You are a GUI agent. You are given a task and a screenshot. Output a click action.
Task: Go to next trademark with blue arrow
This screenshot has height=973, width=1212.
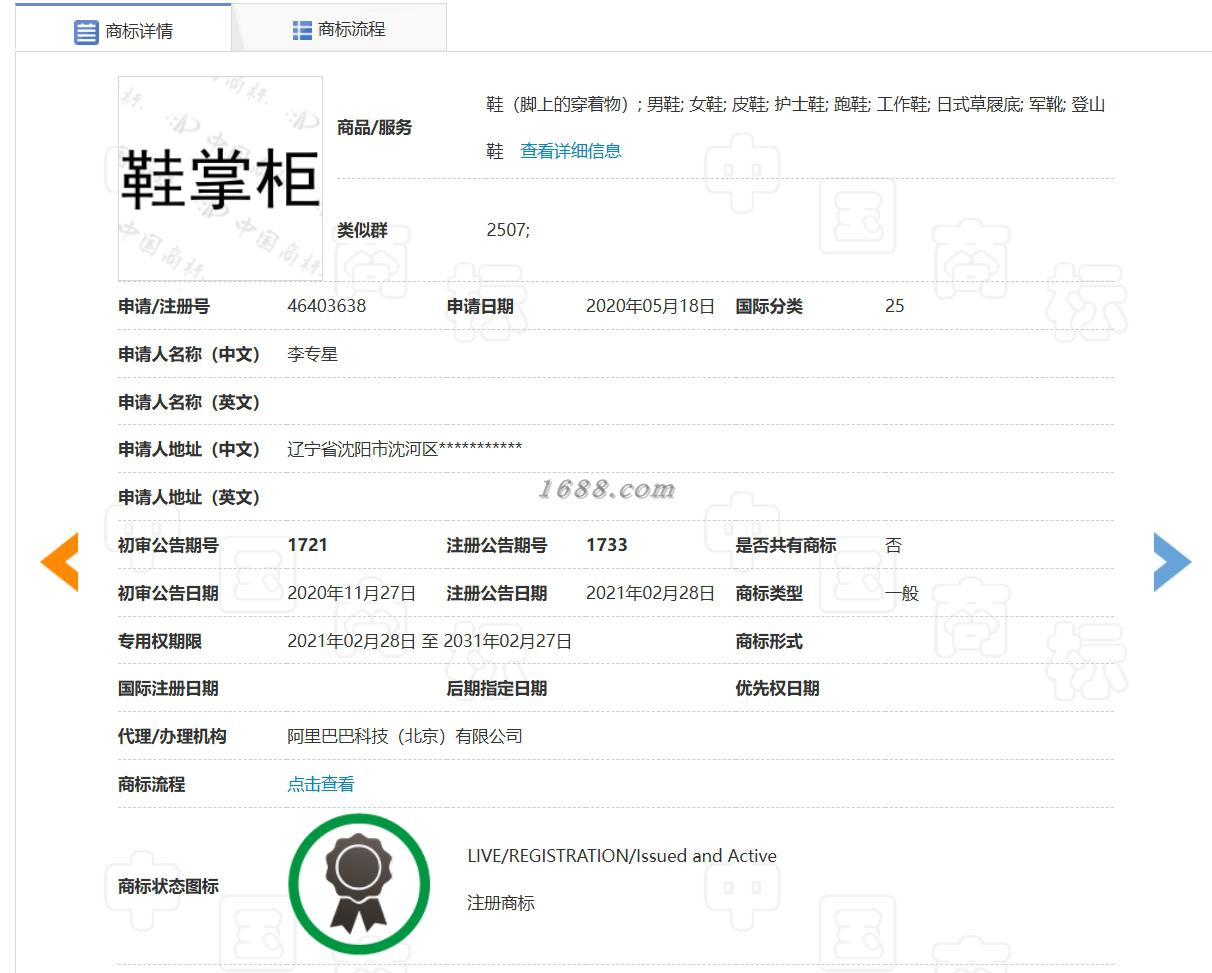(x=1172, y=561)
